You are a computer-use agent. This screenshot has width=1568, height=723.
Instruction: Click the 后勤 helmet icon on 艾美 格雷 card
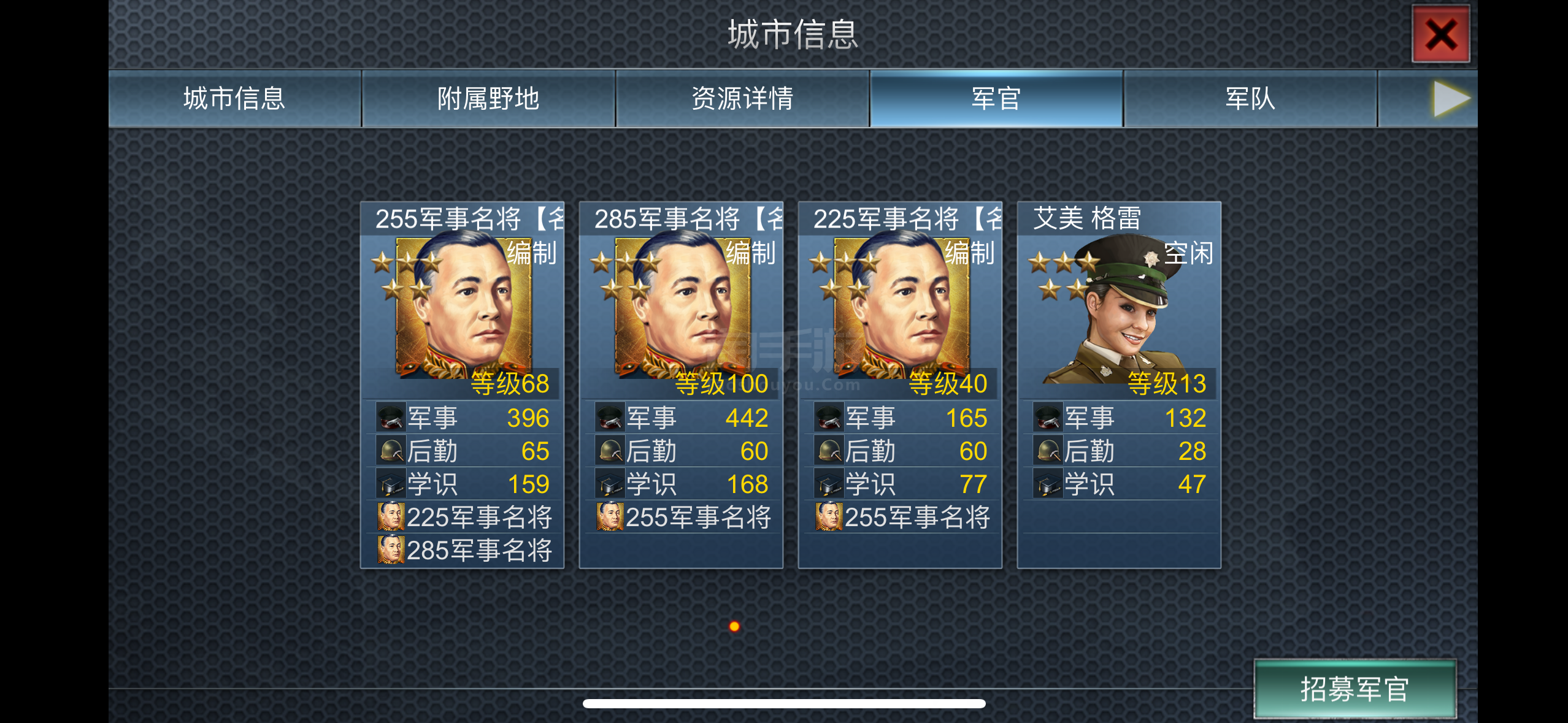pos(1048,451)
